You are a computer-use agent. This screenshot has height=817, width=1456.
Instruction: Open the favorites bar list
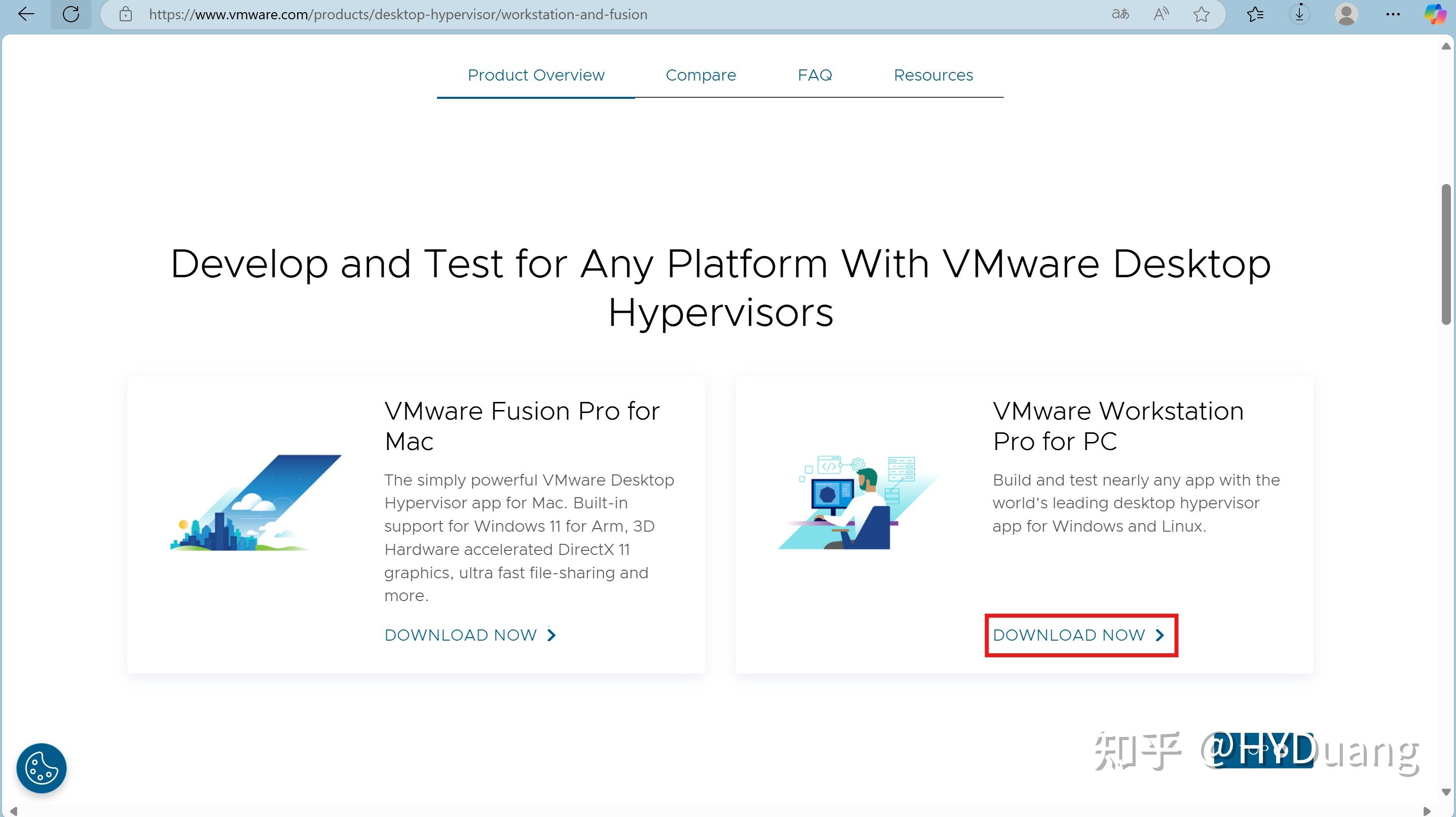point(1255,14)
